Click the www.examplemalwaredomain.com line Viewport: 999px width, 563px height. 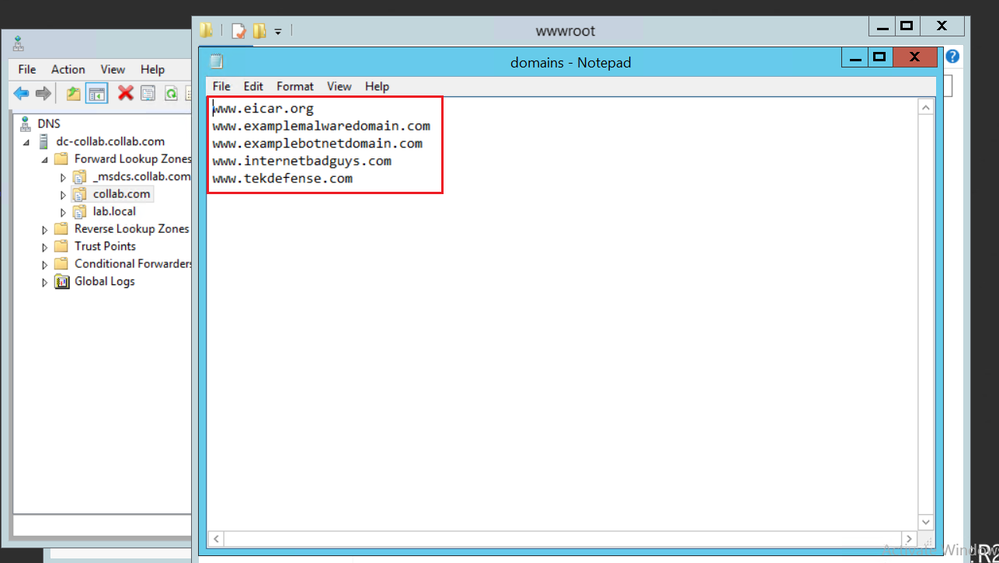pyautogui.click(x=321, y=126)
